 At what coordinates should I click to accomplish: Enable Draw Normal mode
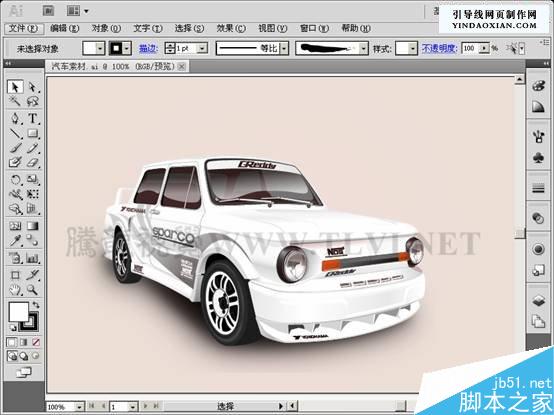(x=12, y=356)
